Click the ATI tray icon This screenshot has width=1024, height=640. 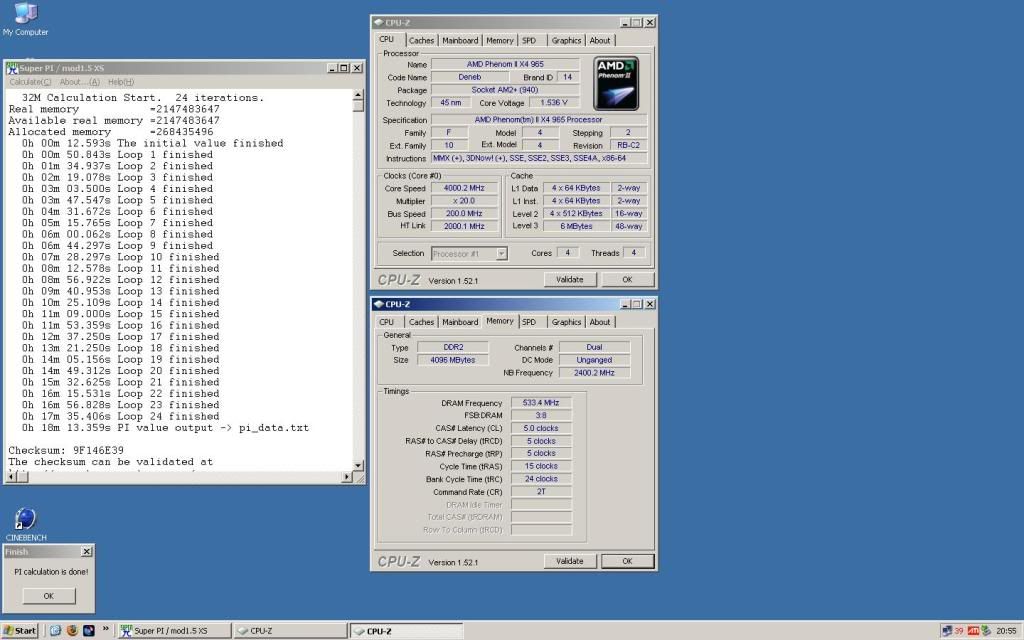(973, 631)
